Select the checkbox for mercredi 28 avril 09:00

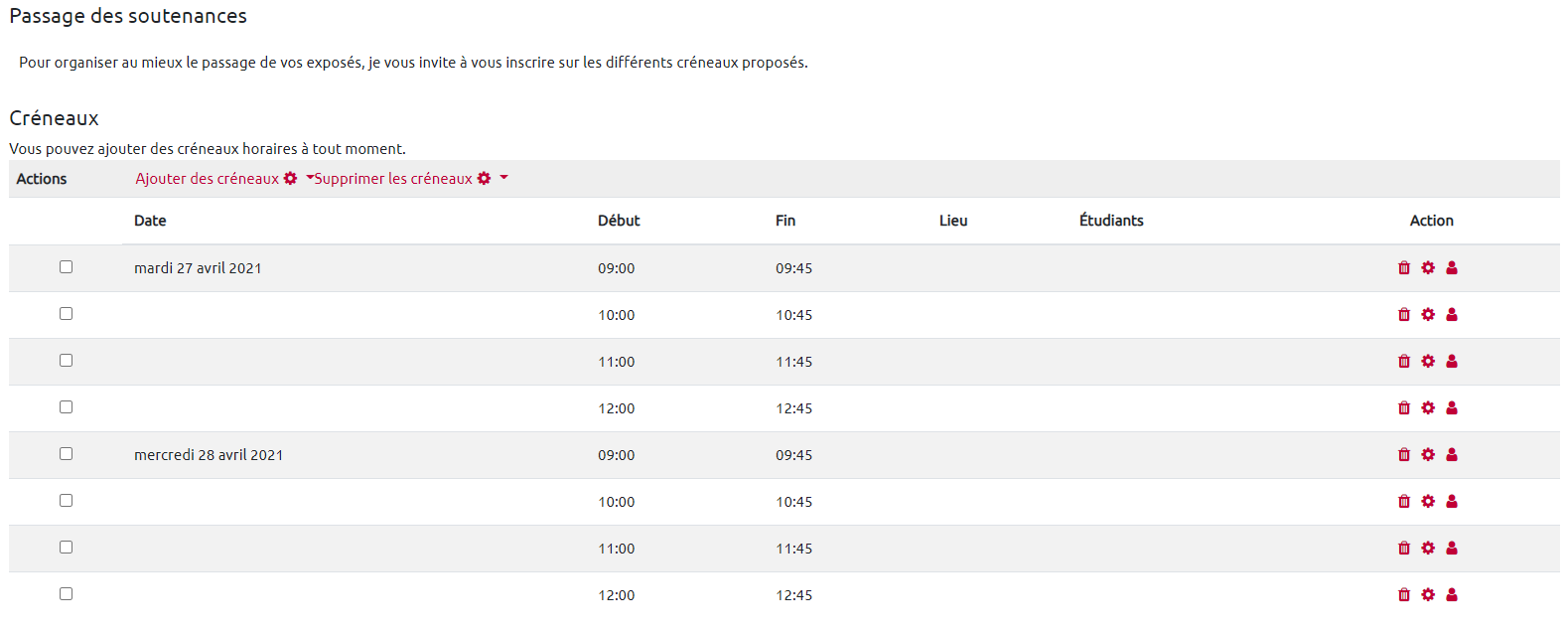pyautogui.click(x=66, y=454)
